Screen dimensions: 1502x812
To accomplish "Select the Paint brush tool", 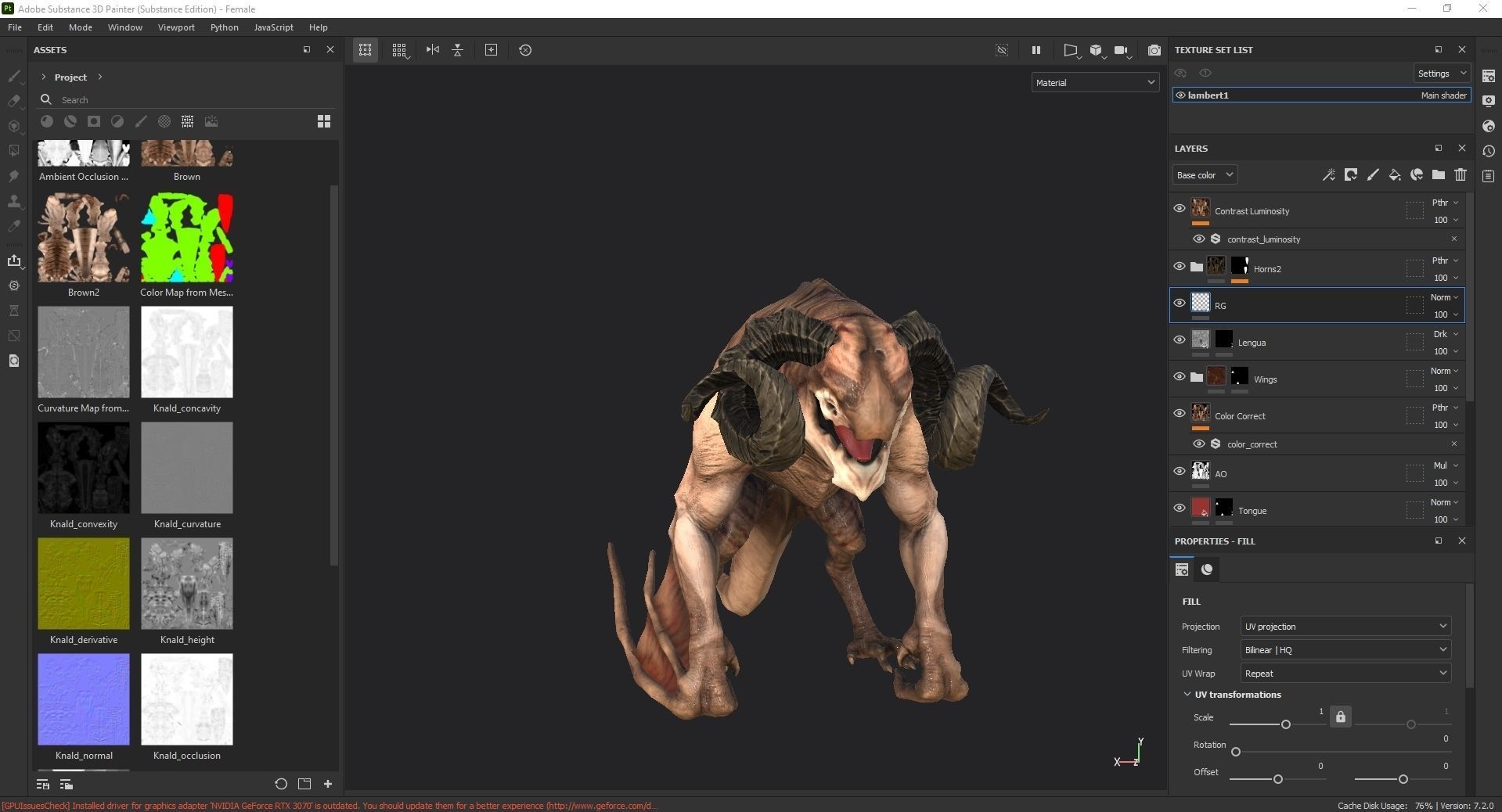I will point(14,76).
